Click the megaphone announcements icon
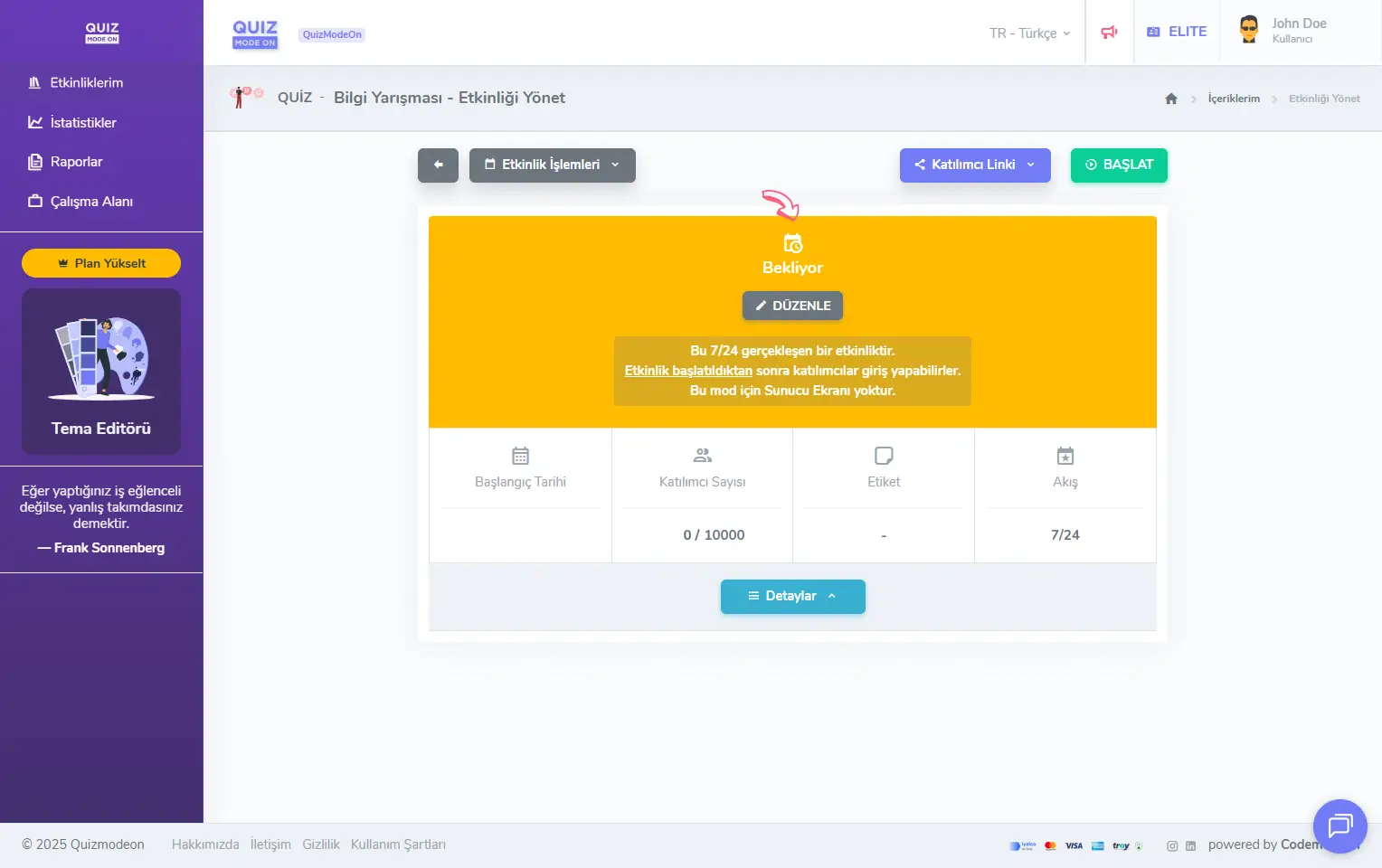The height and width of the screenshot is (868, 1382). pyautogui.click(x=1109, y=33)
